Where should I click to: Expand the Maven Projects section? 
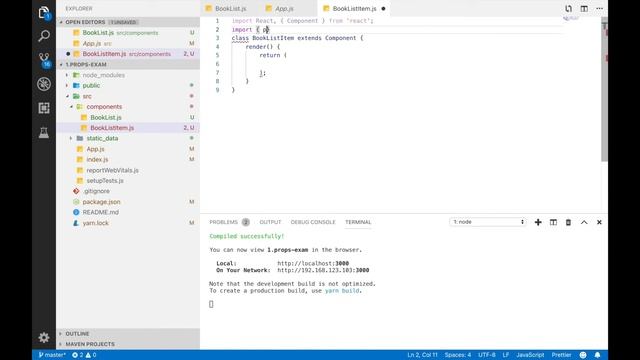pos(128,344)
